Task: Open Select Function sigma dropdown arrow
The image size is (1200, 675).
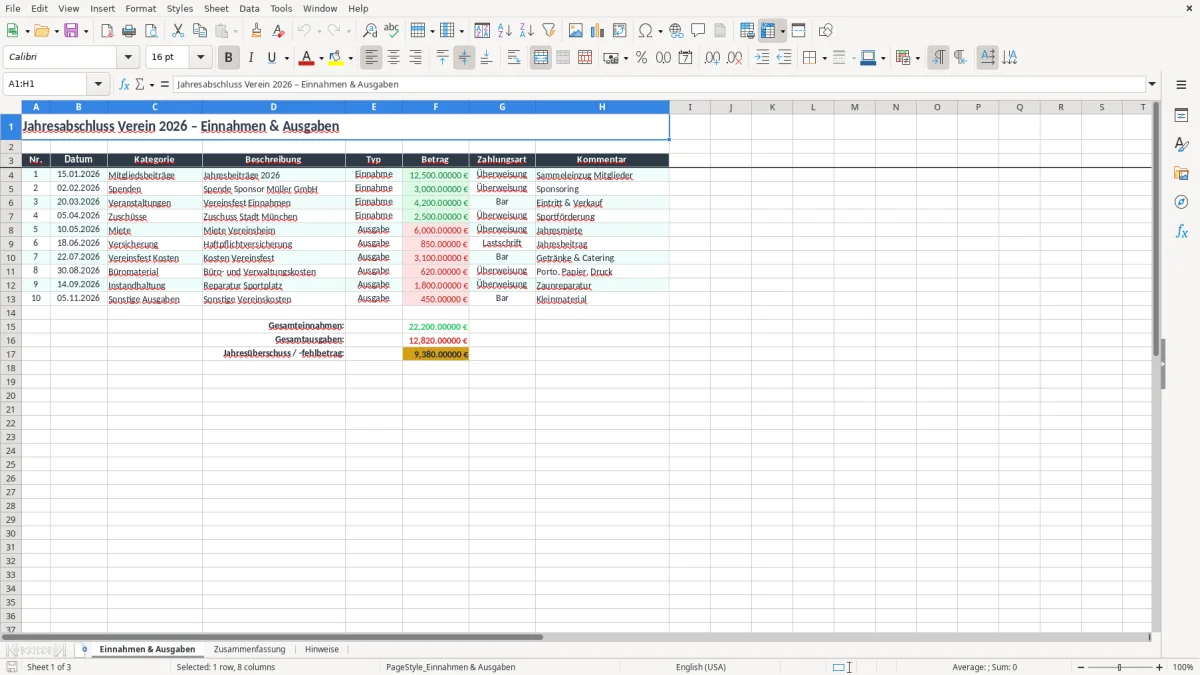Action: (x=152, y=84)
